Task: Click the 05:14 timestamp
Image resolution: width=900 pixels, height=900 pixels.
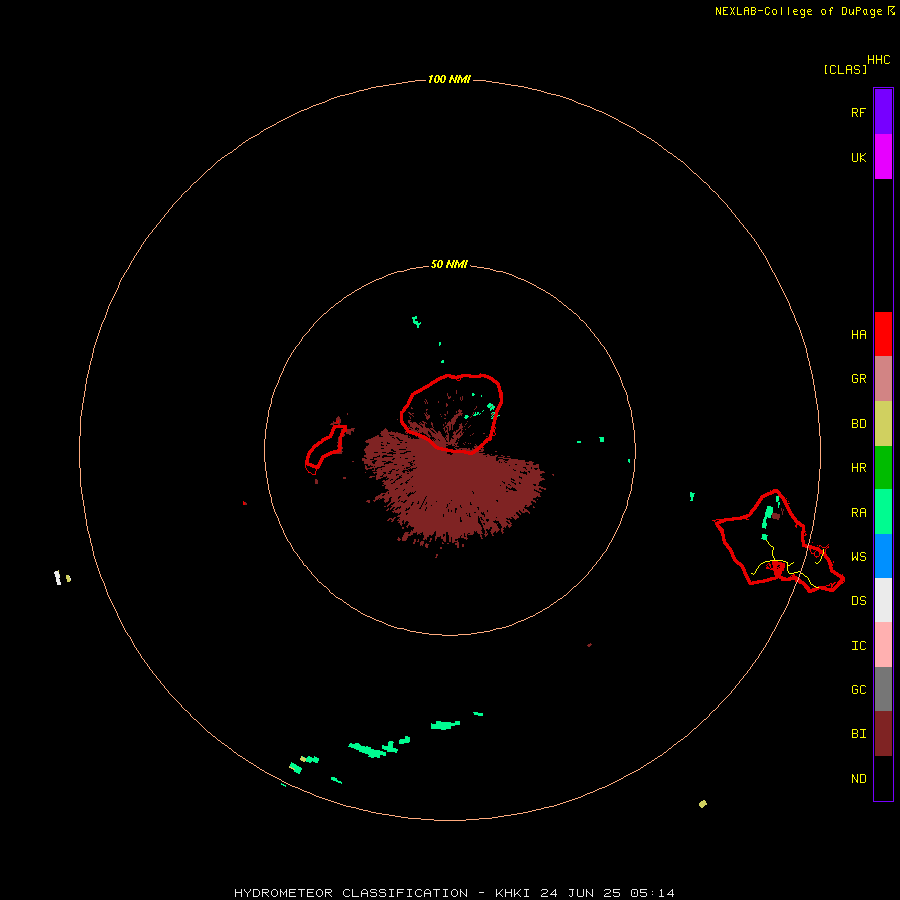Action: (652, 893)
